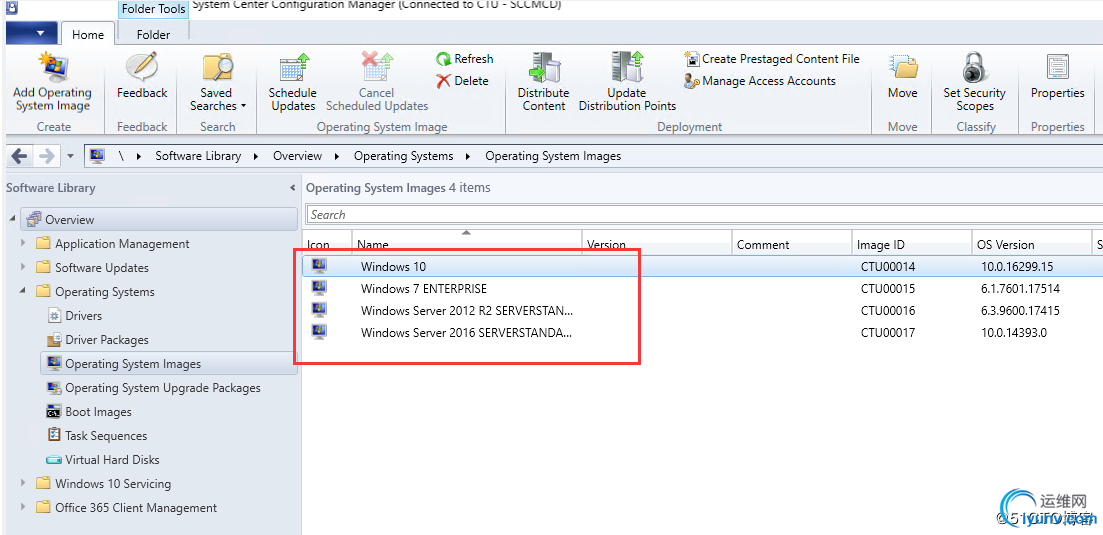
Task: Collapse the Operating Systems node
Action: click(x=24, y=292)
